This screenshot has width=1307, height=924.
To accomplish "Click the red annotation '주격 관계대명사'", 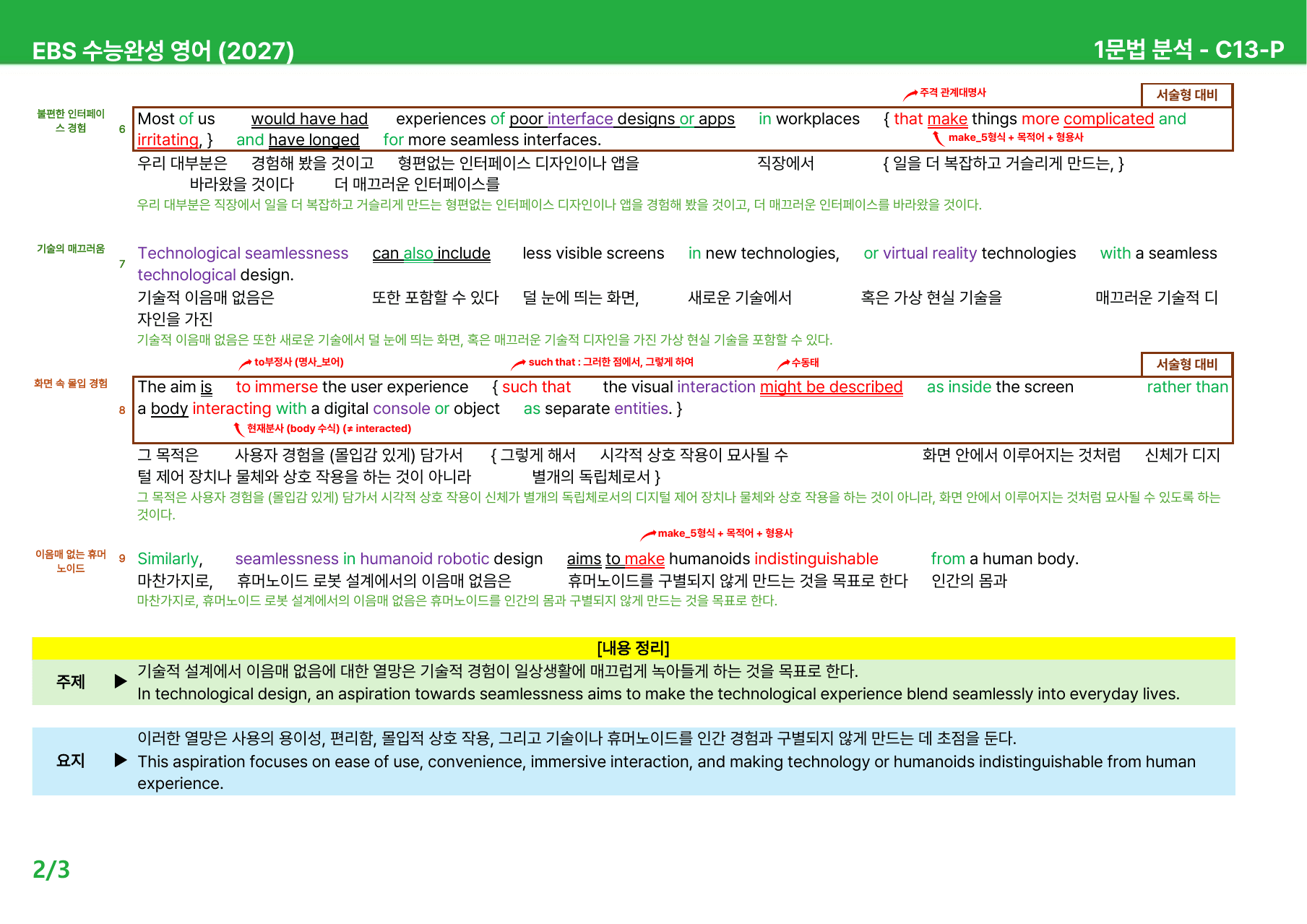I will [x=952, y=92].
